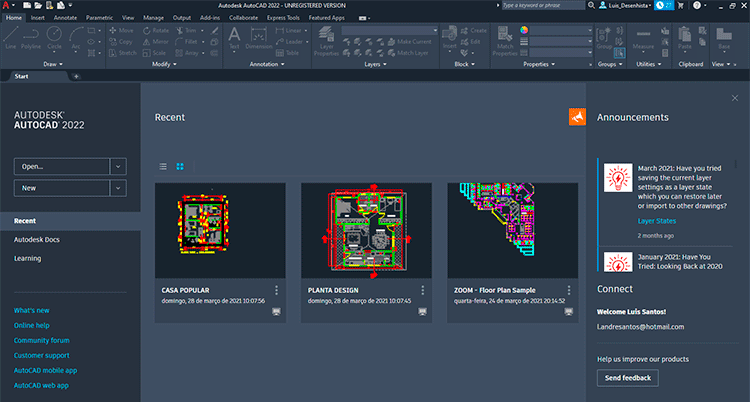Click the Open folder icon in quick access toolbar

click(38, 5)
